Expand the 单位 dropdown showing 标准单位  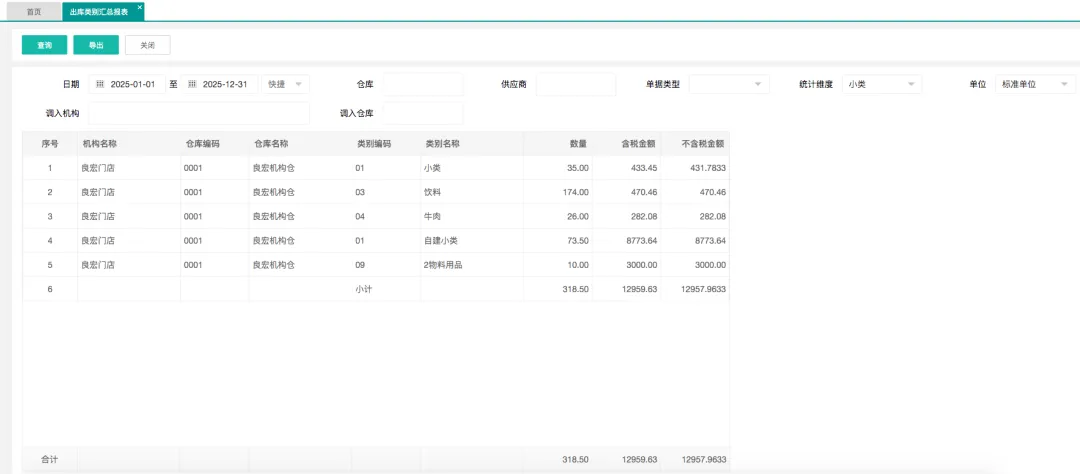[1037, 85]
